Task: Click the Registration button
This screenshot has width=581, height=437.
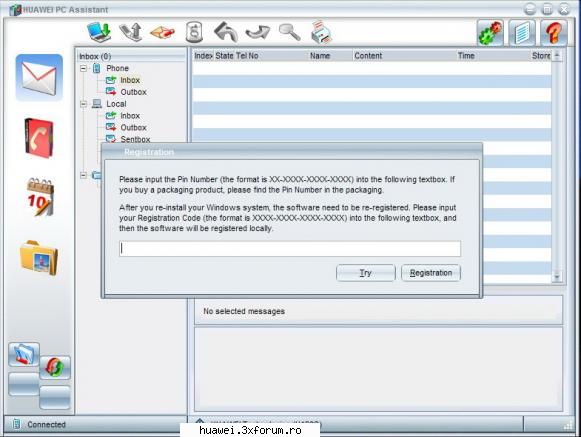Action: tap(431, 273)
